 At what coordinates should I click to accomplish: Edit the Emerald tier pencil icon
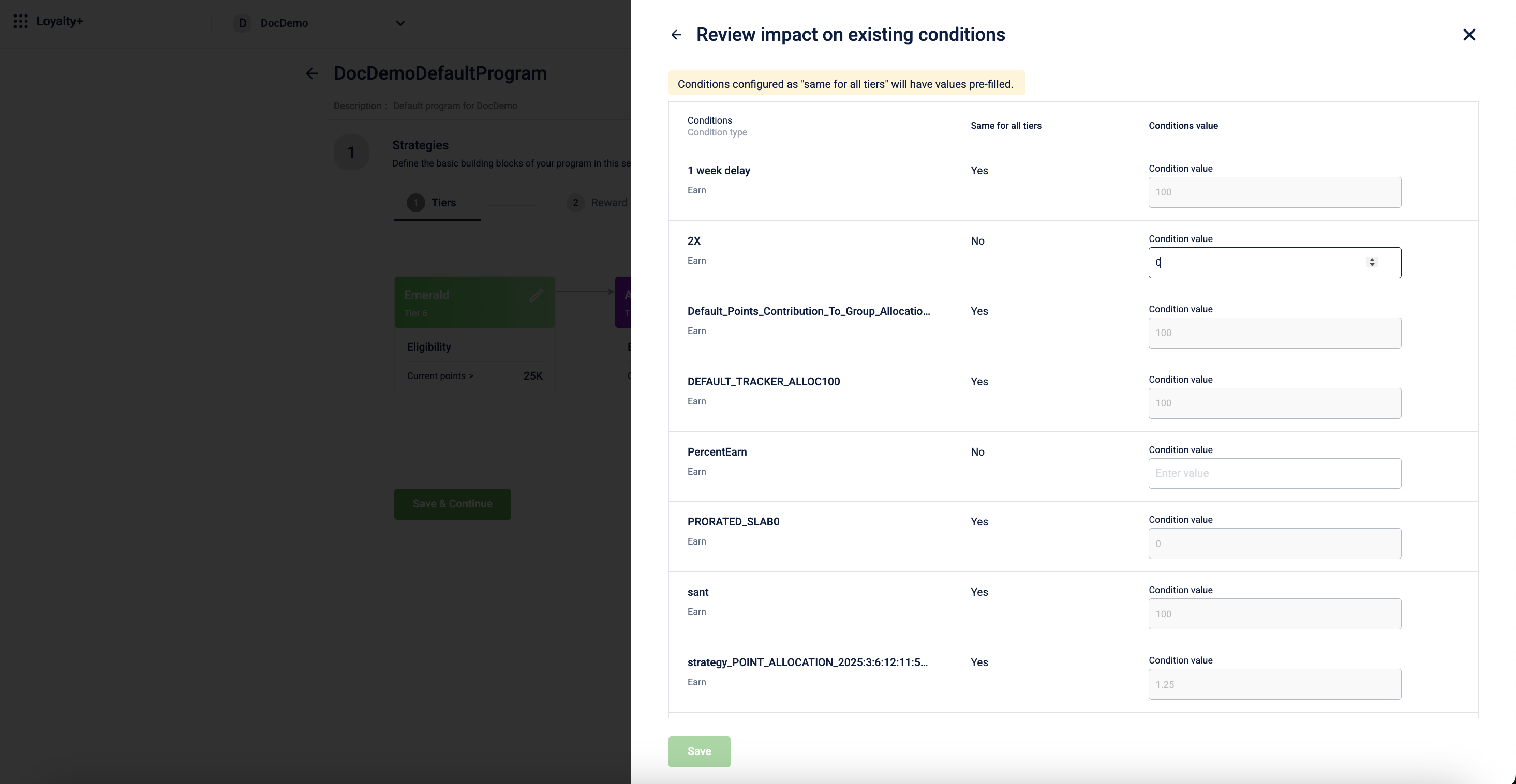[536, 295]
